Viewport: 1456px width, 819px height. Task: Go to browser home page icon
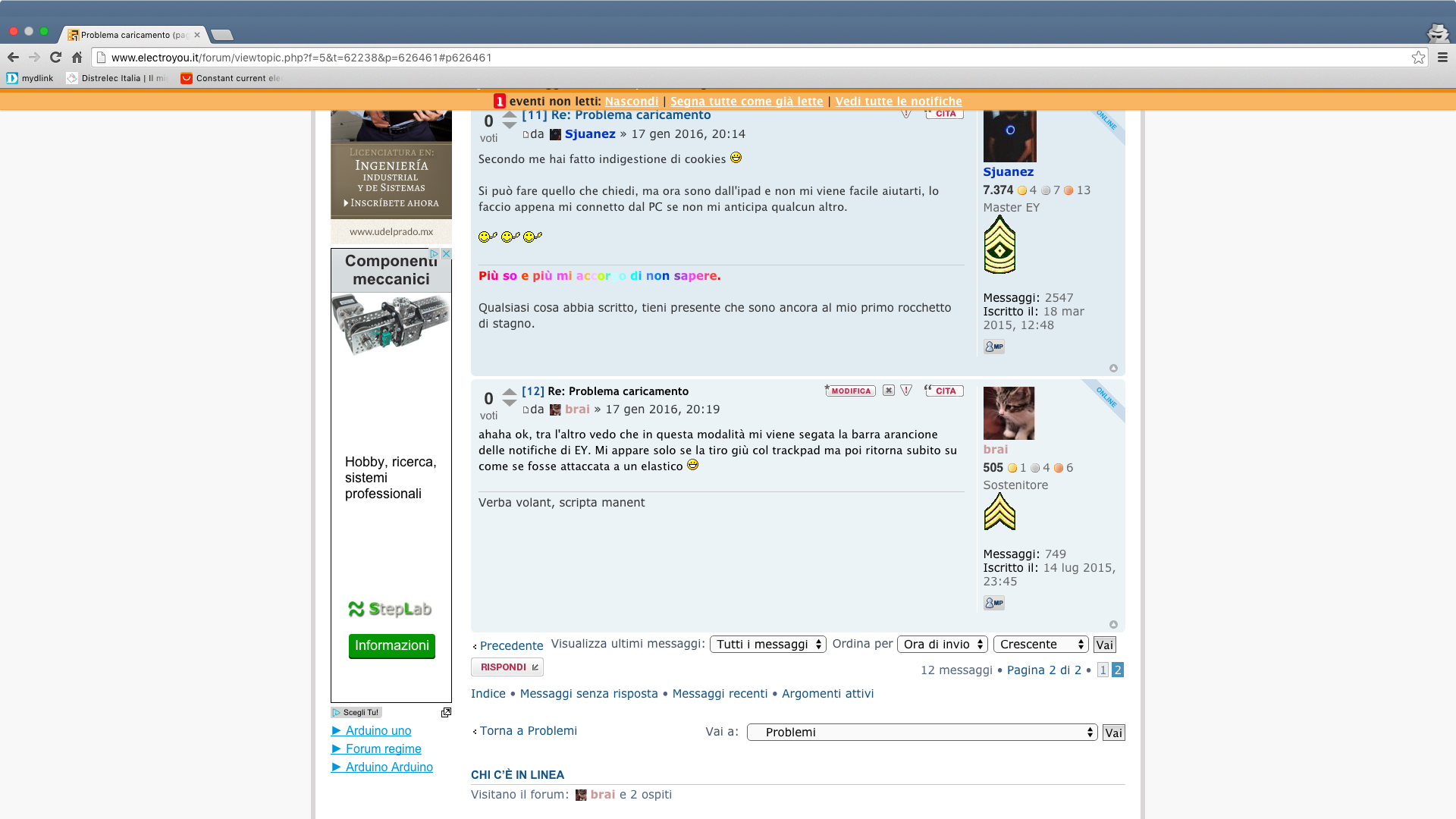pyautogui.click(x=77, y=58)
